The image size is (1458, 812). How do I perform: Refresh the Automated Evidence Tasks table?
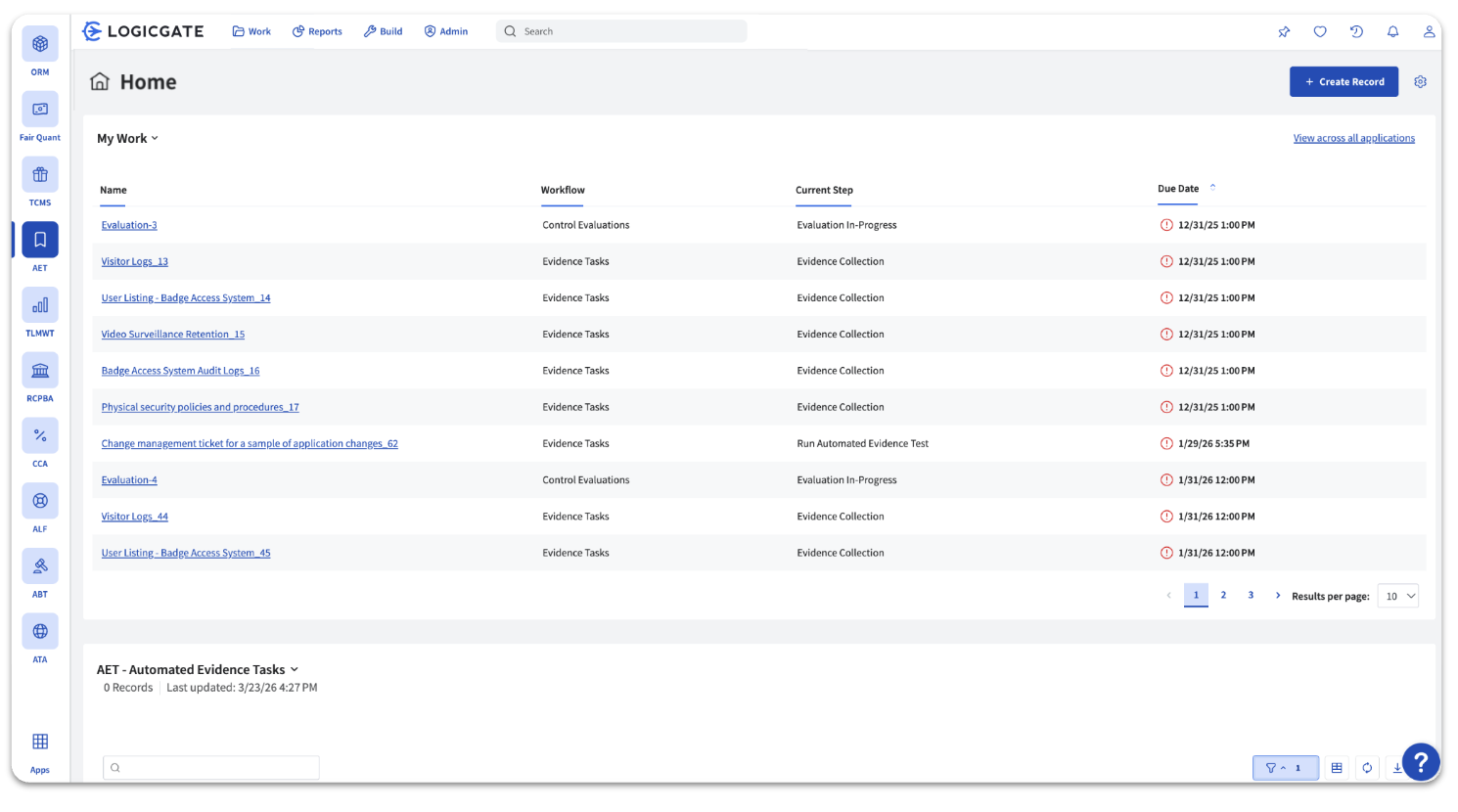pos(1367,768)
